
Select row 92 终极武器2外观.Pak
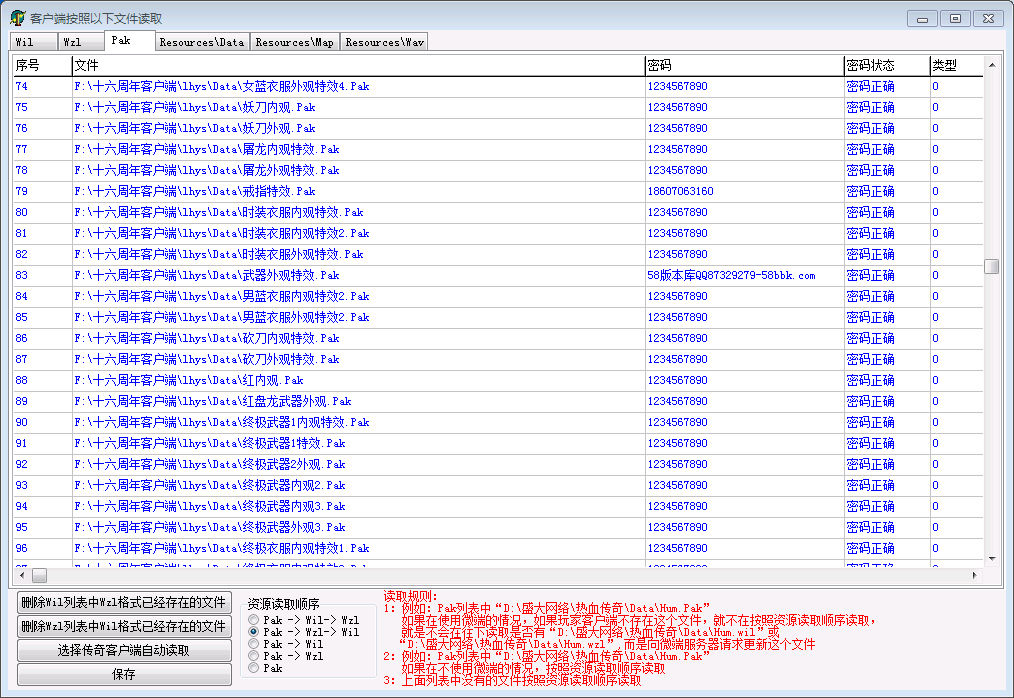(x=497, y=464)
